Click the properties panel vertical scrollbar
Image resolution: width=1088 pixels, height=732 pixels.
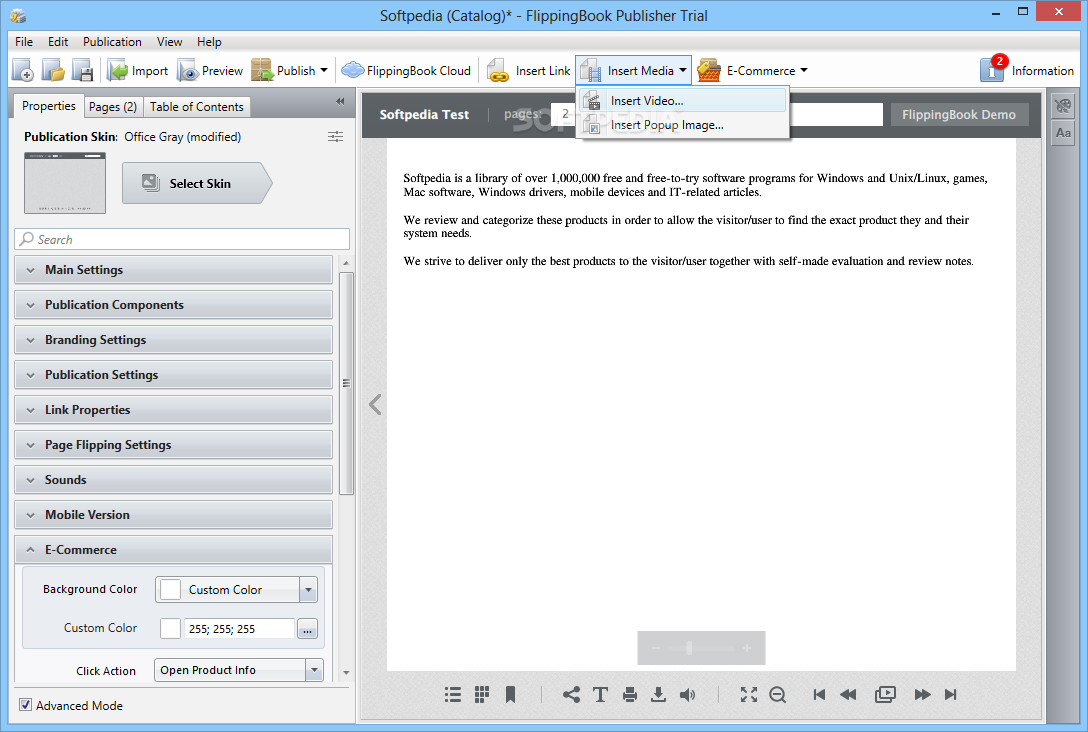(x=346, y=383)
